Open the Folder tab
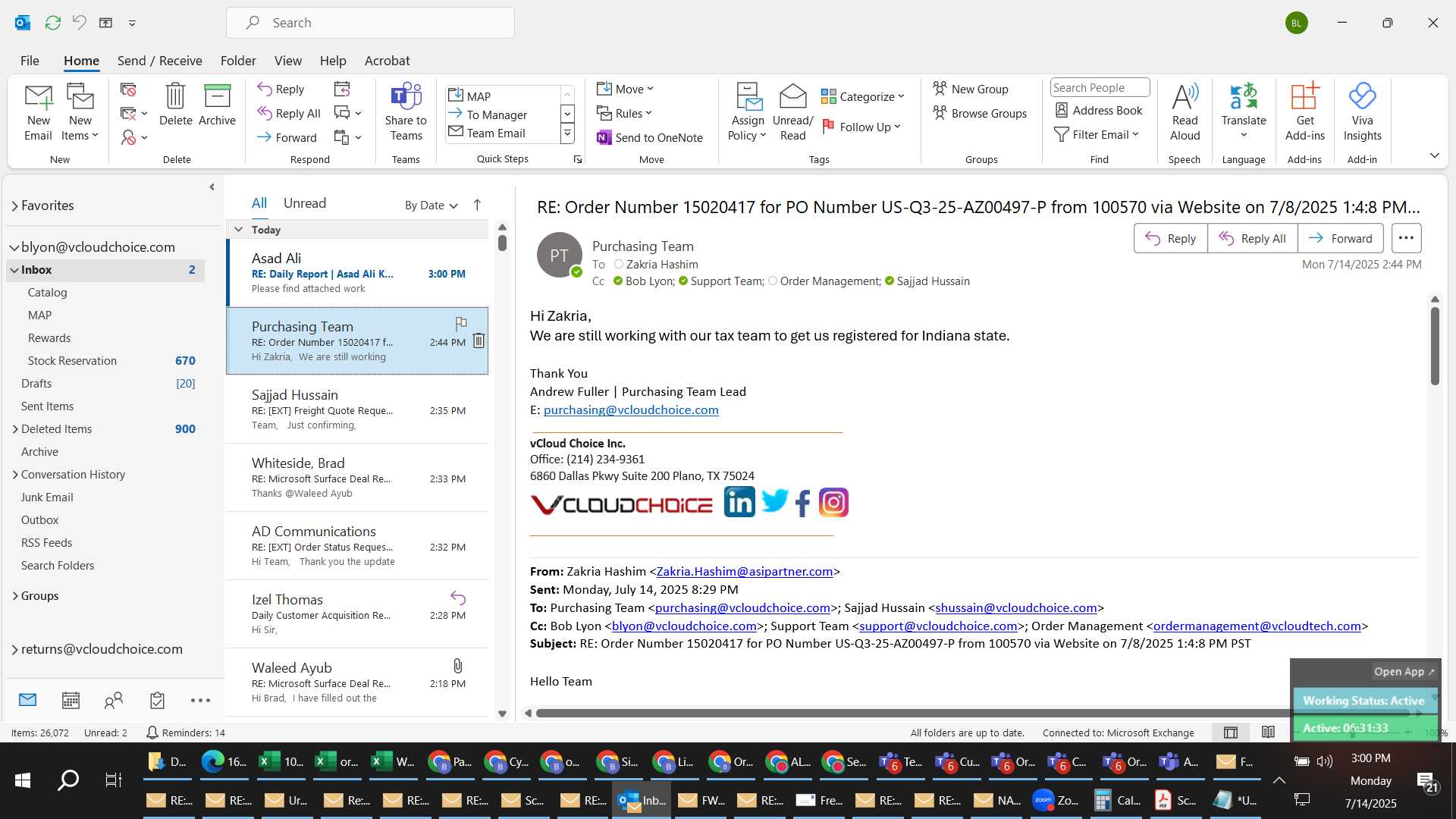The height and width of the screenshot is (819, 1456). coord(238,61)
